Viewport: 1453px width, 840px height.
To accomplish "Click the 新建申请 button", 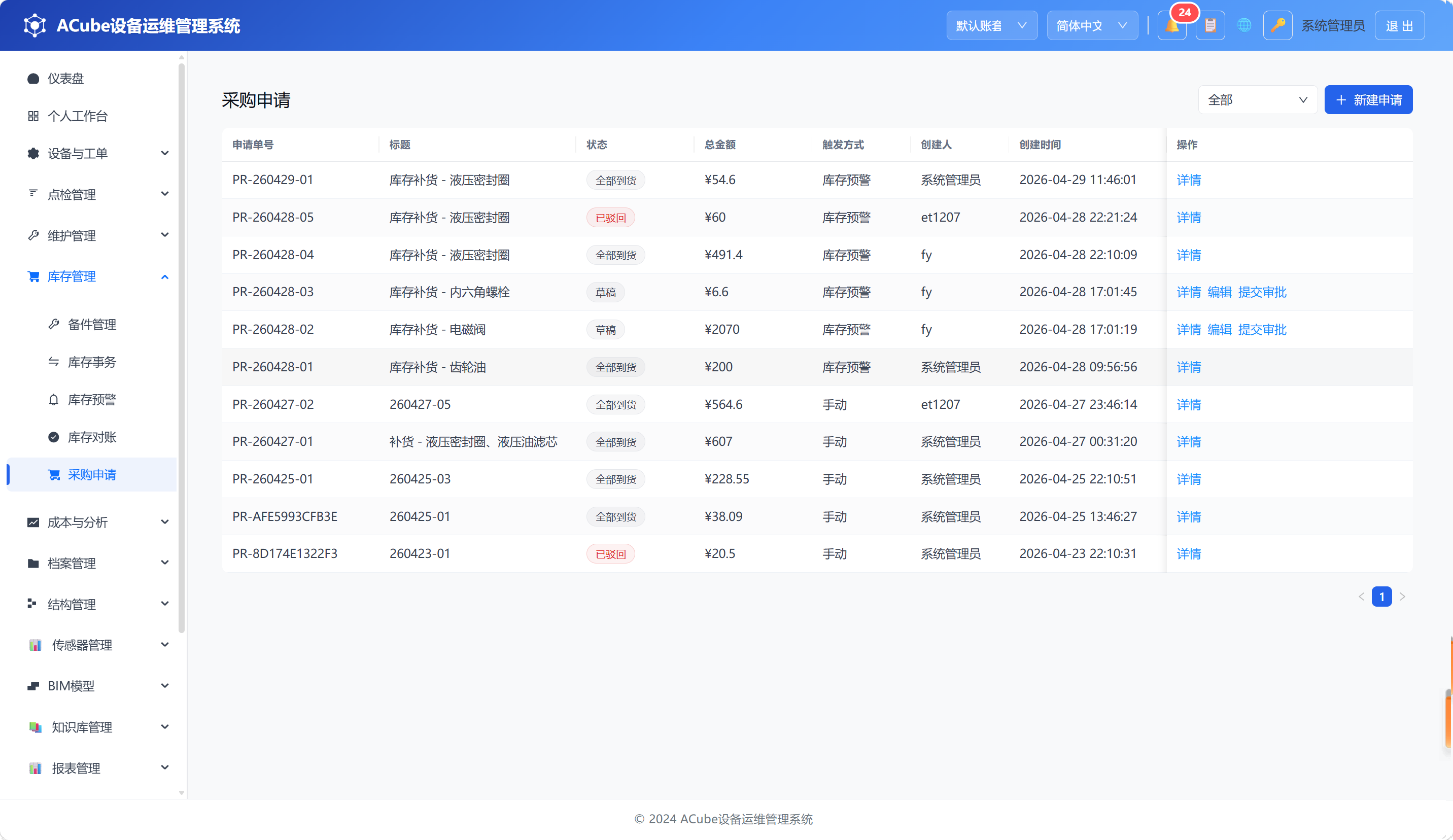I will 1368,100.
